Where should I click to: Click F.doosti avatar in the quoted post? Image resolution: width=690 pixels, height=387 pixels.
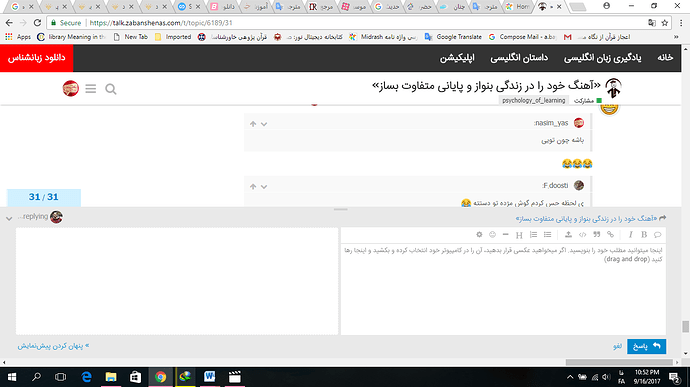point(579,185)
